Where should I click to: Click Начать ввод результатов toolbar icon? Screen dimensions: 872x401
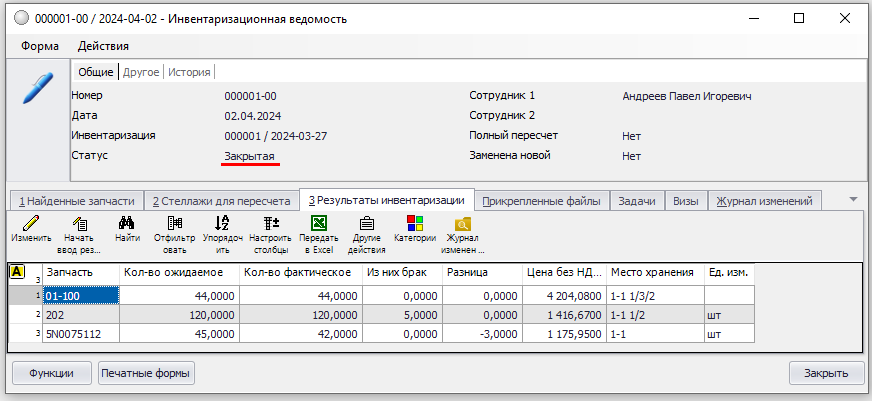pos(77,224)
